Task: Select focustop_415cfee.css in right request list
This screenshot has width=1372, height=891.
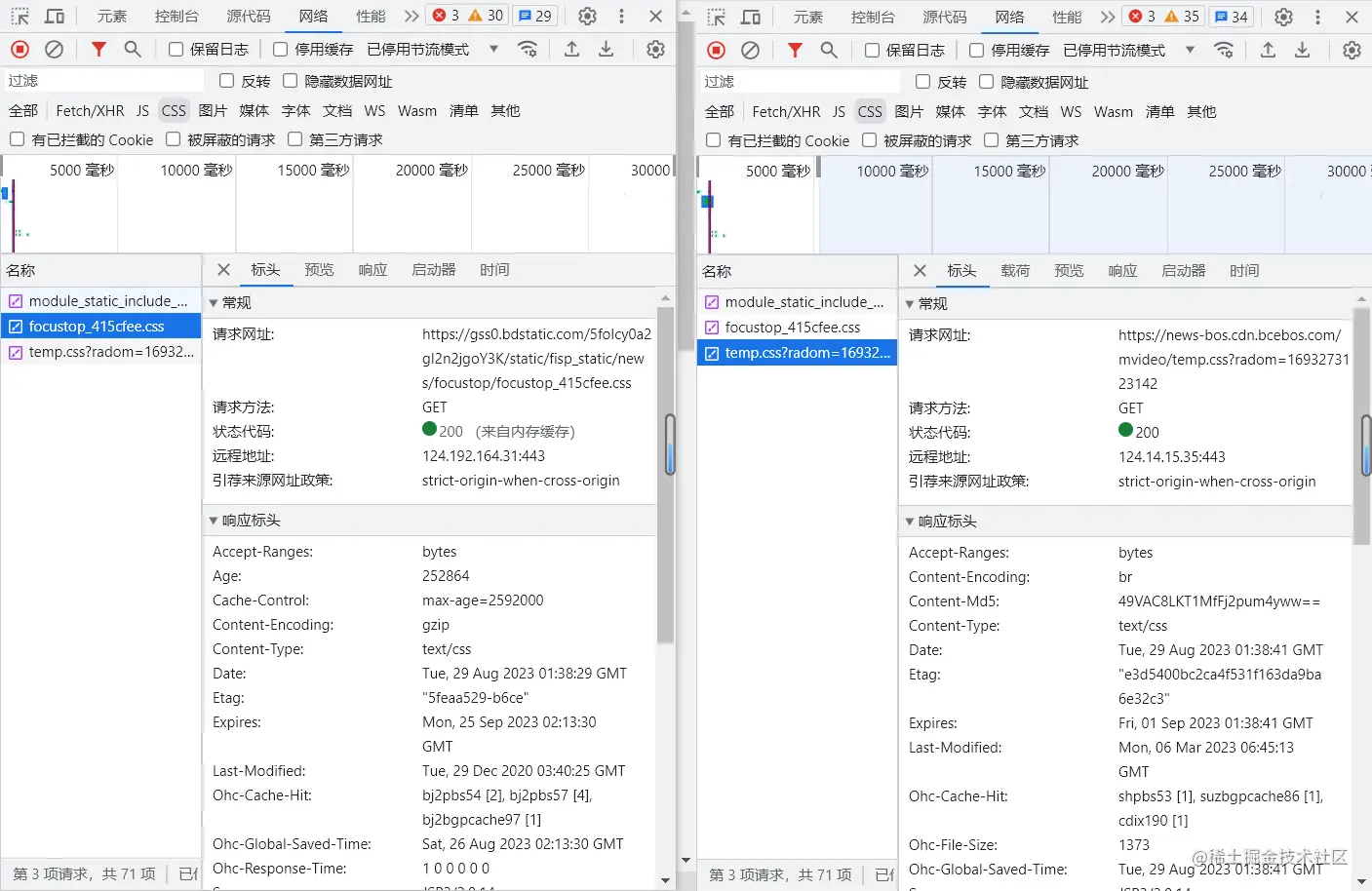Action: click(x=798, y=328)
